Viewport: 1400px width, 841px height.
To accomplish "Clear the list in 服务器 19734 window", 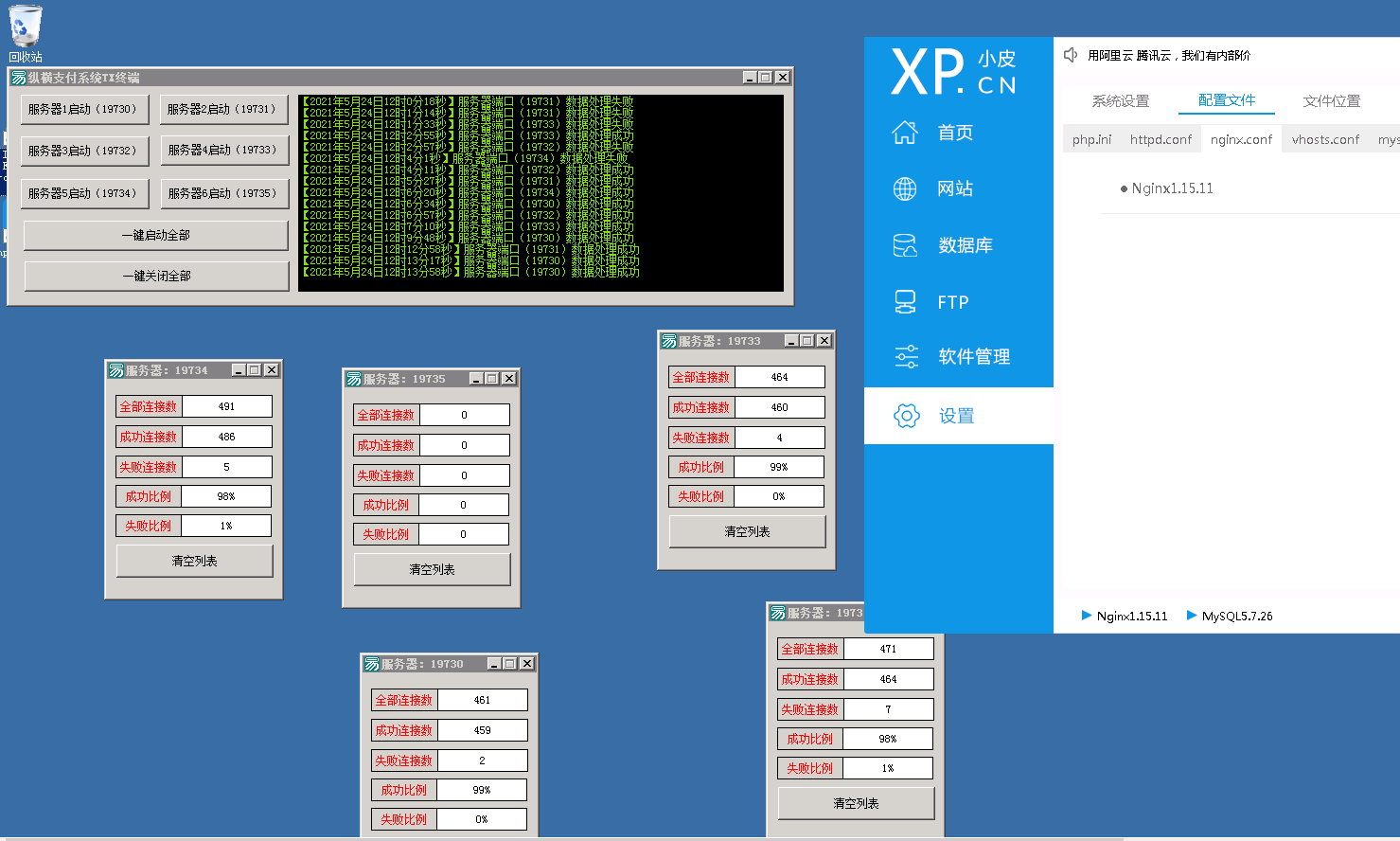I will [194, 561].
